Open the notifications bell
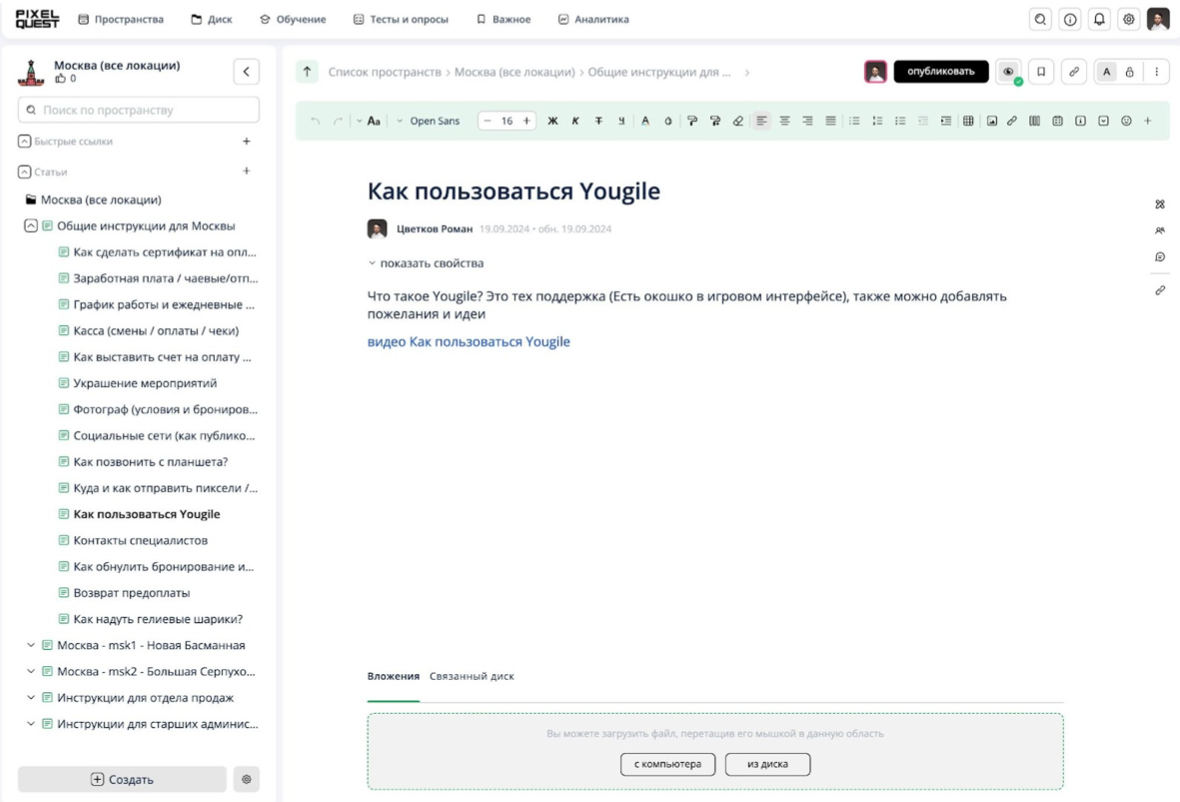 1099,20
